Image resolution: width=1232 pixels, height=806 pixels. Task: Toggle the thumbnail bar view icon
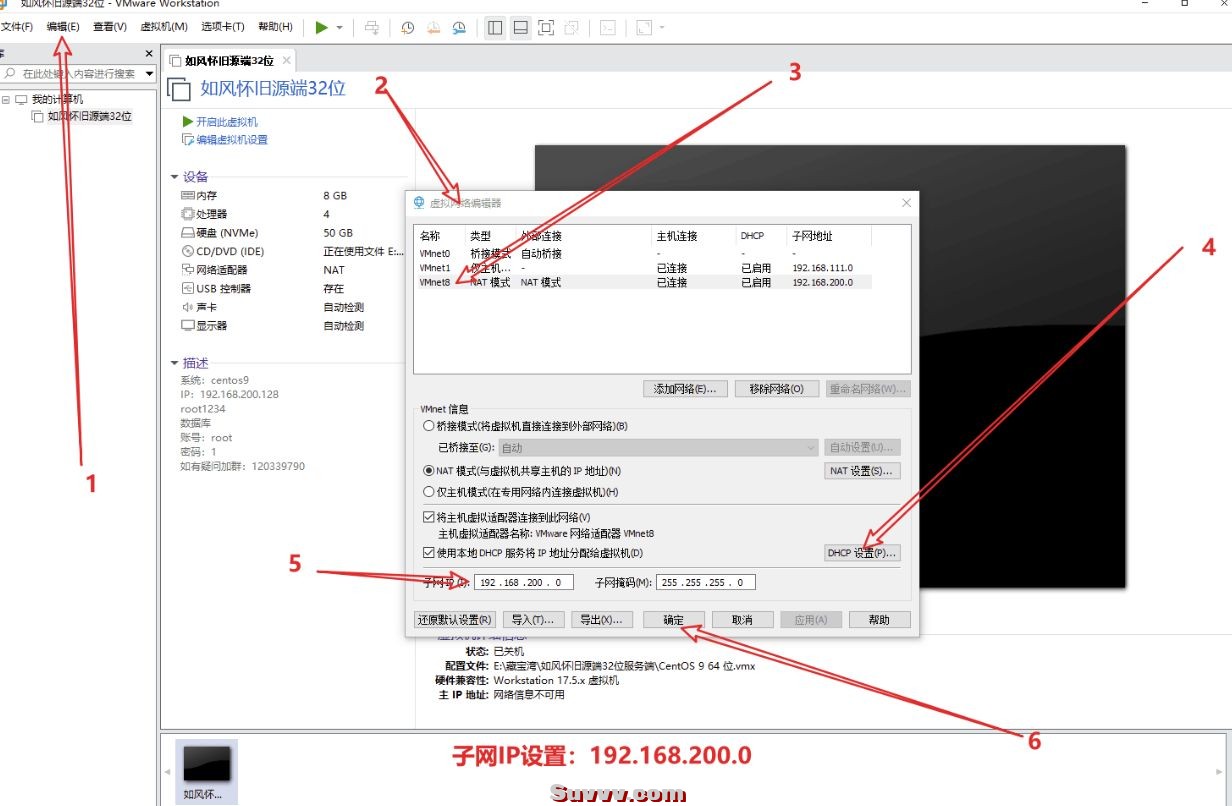point(520,27)
